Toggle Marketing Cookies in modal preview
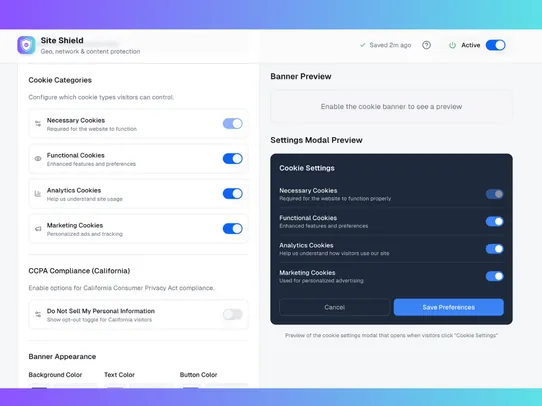This screenshot has width=542, height=406. (495, 276)
